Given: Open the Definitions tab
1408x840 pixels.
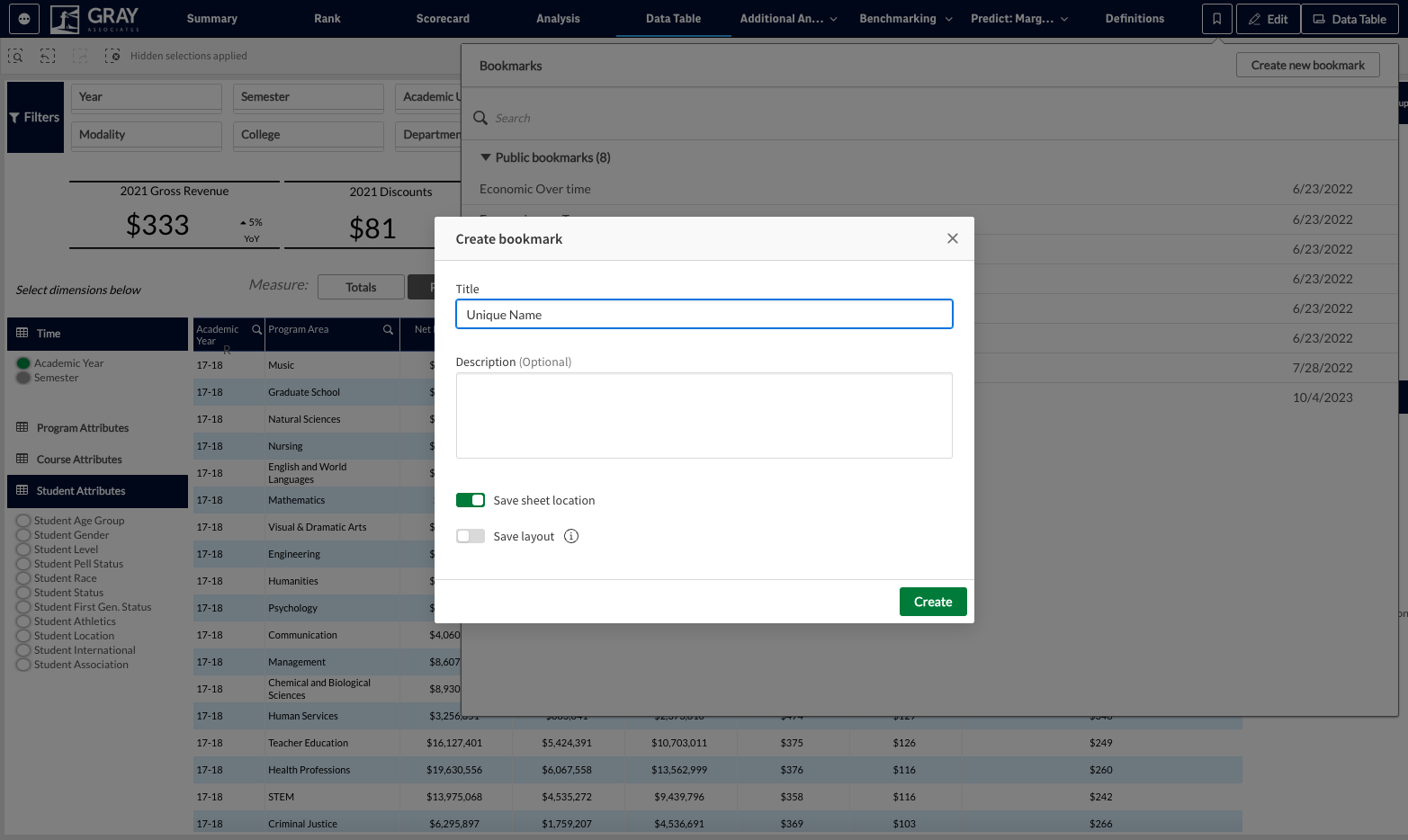Looking at the screenshot, I should tap(1134, 19).
